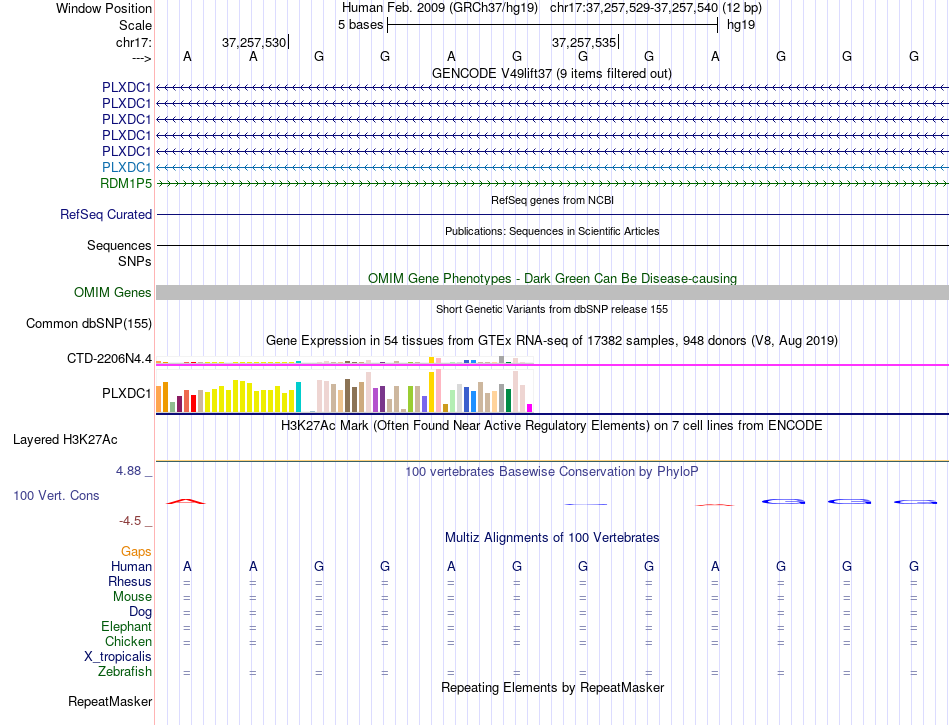This screenshot has height=725, width=950.
Task: Click the 4.88 upper conservation axis value
Action: coord(128,471)
